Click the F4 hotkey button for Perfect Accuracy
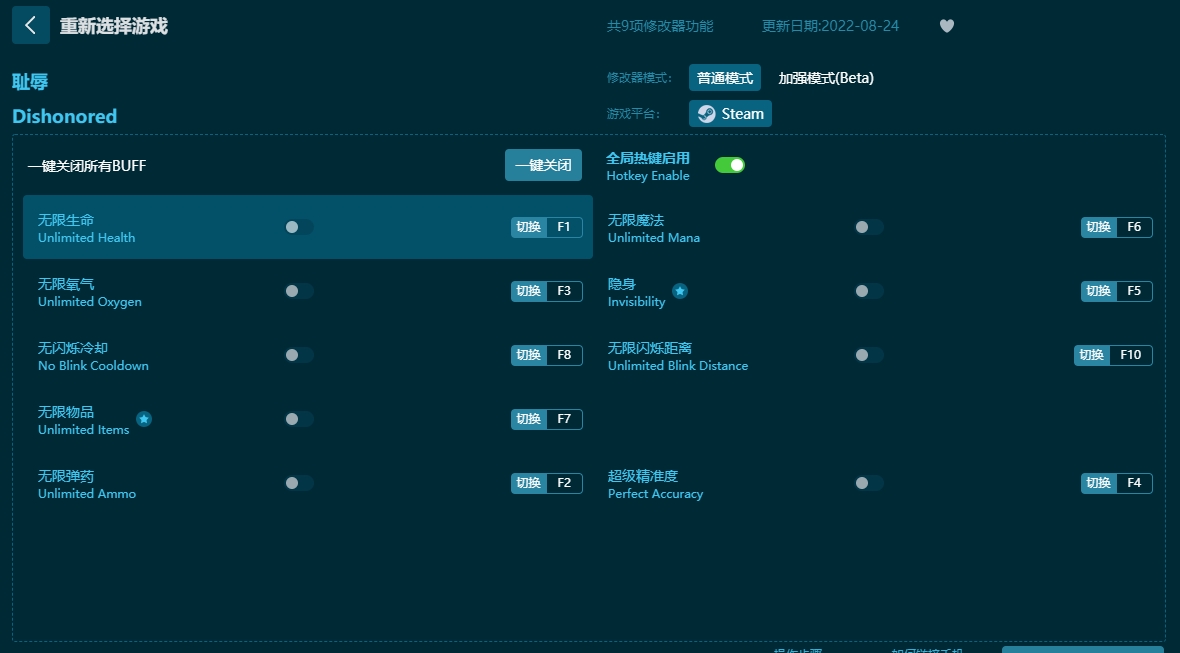This screenshot has width=1180, height=653. click(1117, 483)
